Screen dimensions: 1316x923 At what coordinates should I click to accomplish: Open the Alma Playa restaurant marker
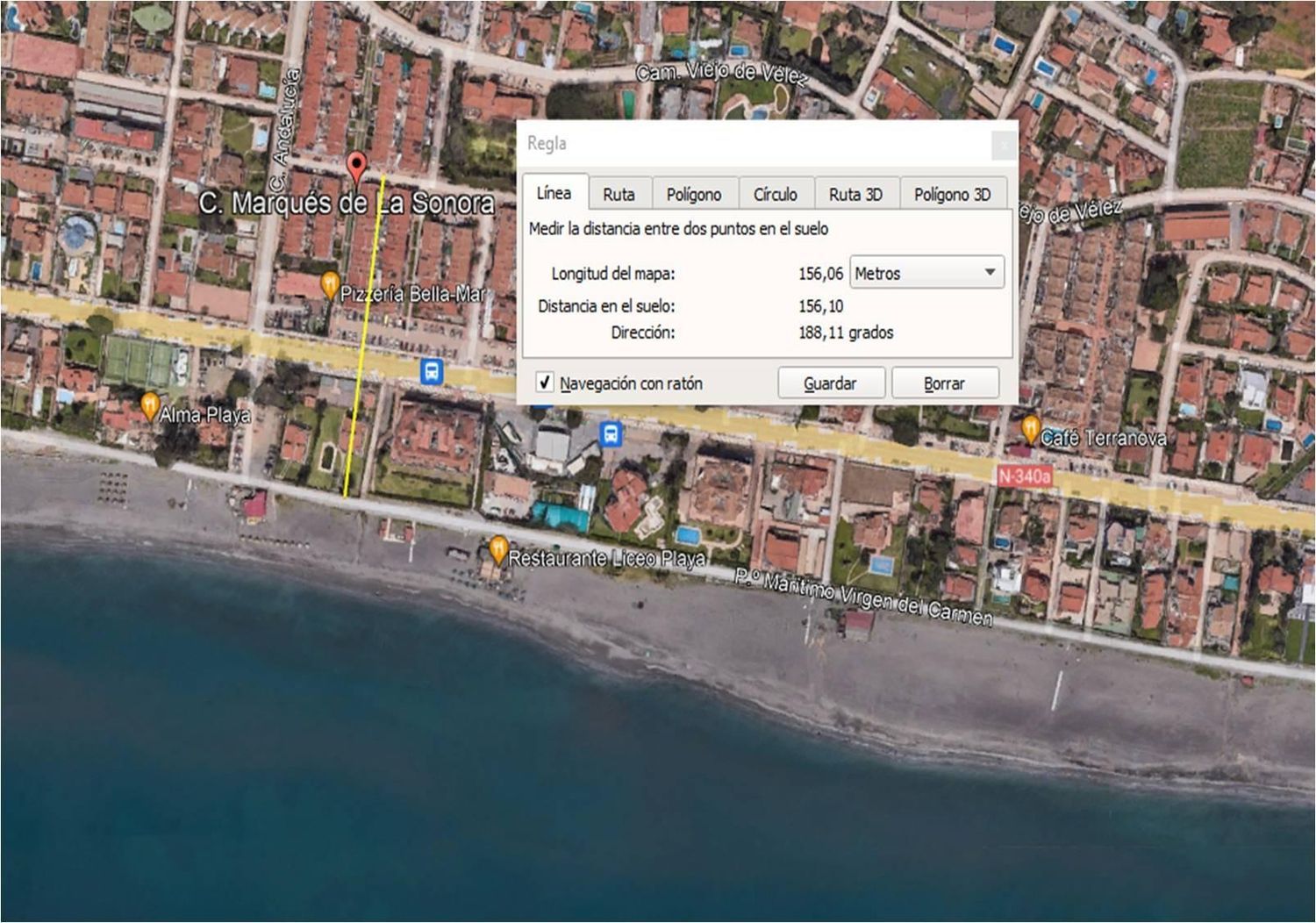tap(150, 405)
